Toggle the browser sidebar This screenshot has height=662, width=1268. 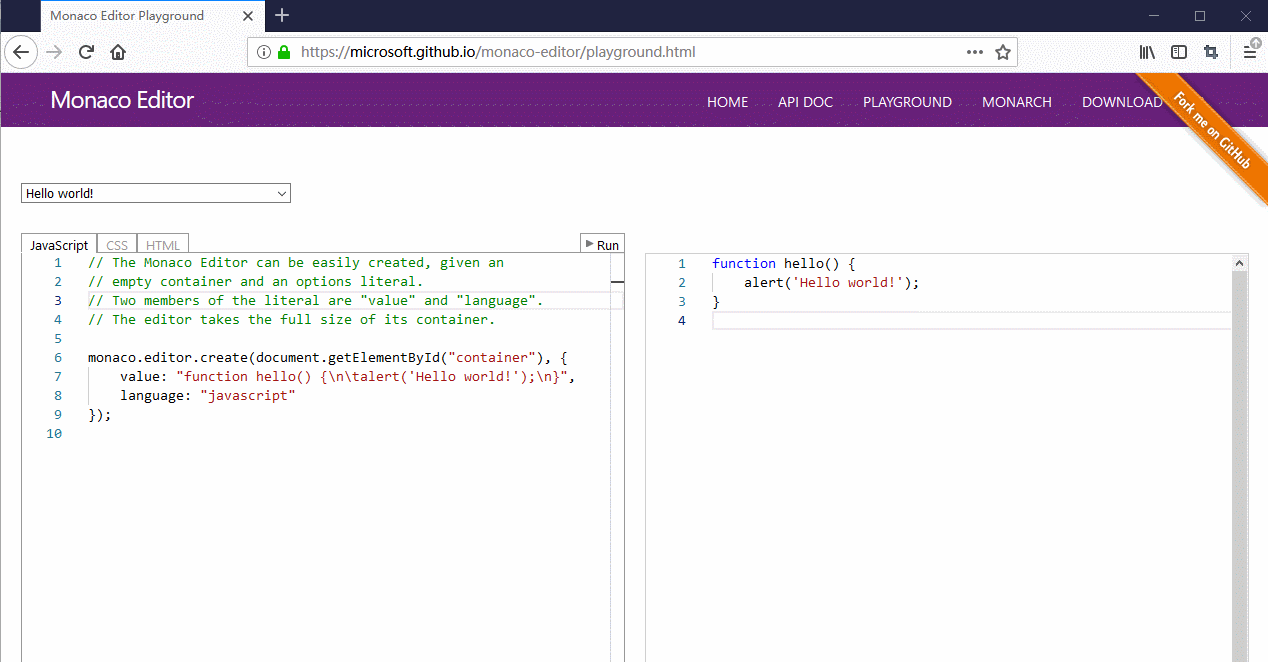coord(1179,52)
